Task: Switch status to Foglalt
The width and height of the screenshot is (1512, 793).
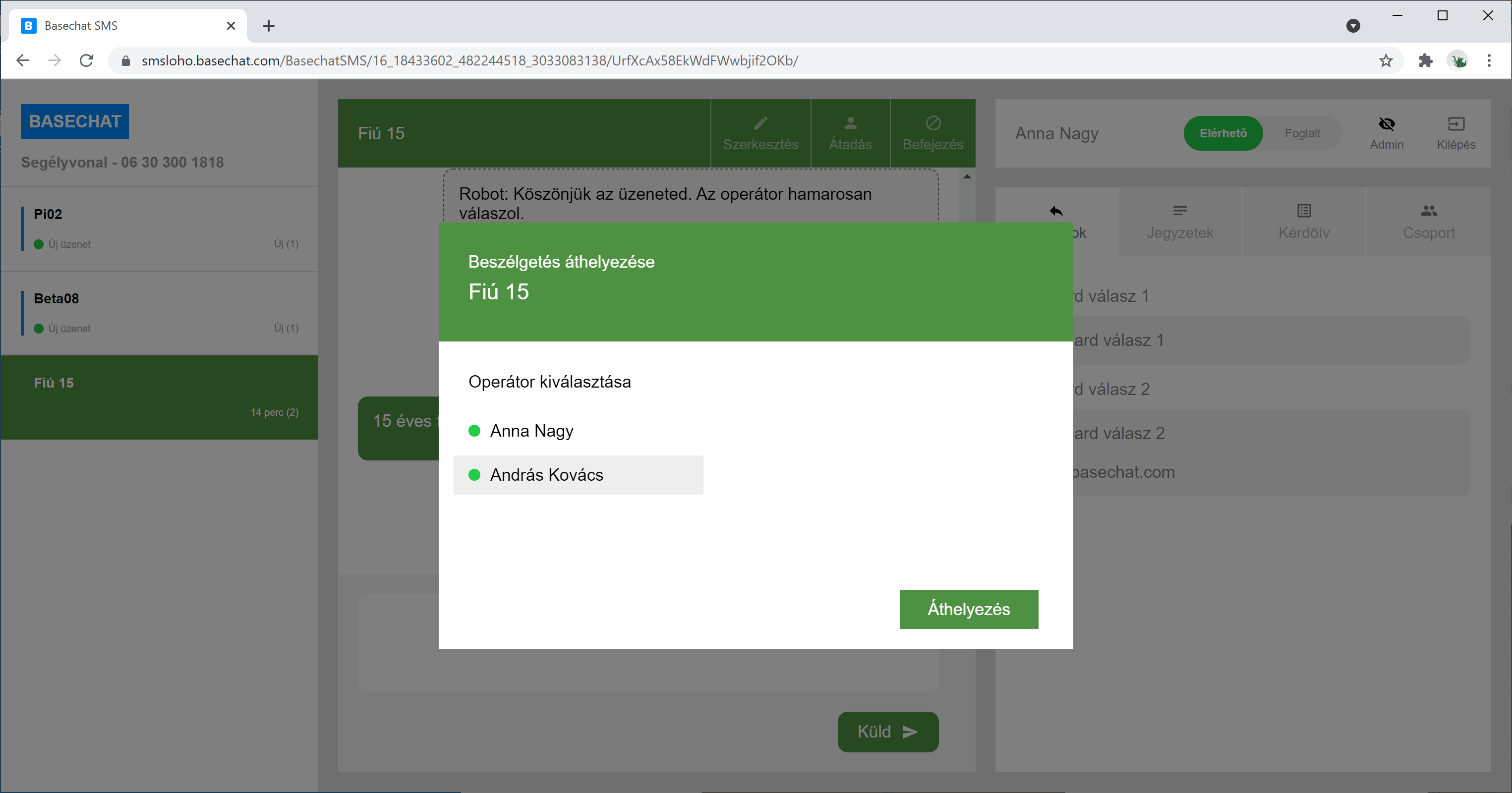Action: (1302, 133)
